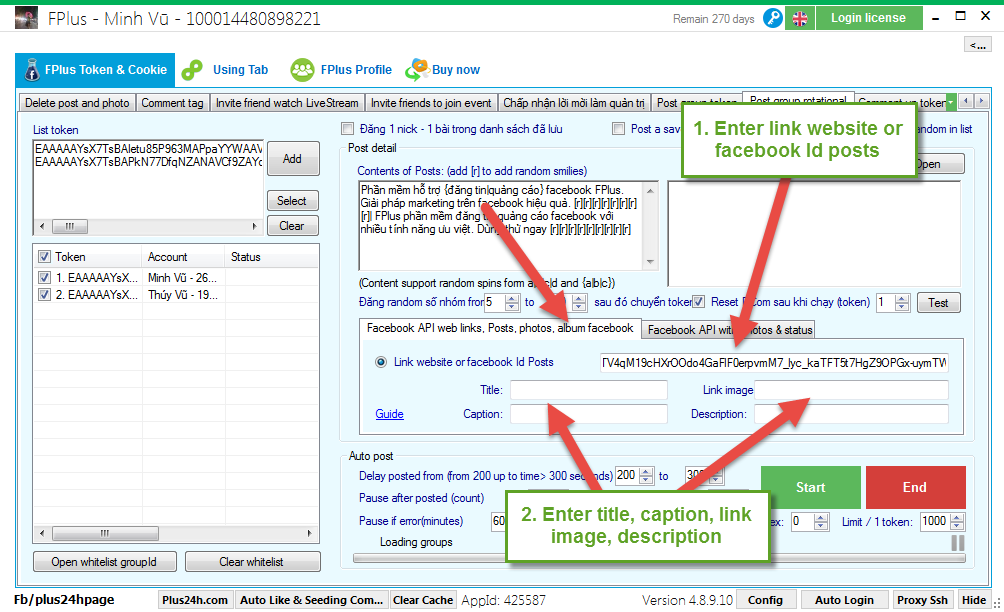Switch to FPlus Token & Cookie tab
Screen dimensions: 1004x612
[x=95, y=70]
